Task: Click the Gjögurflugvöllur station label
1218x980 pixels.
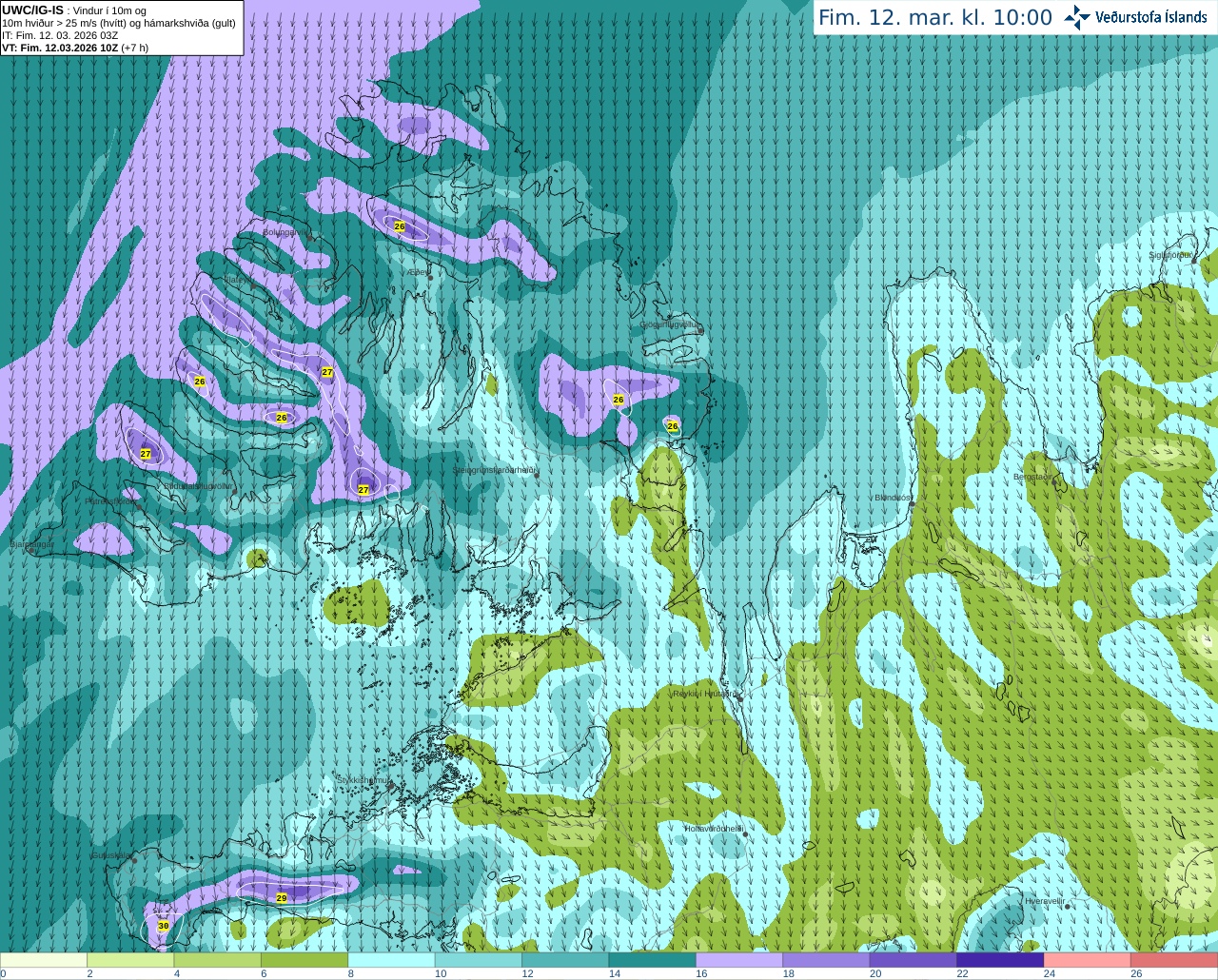Action: [x=670, y=324]
